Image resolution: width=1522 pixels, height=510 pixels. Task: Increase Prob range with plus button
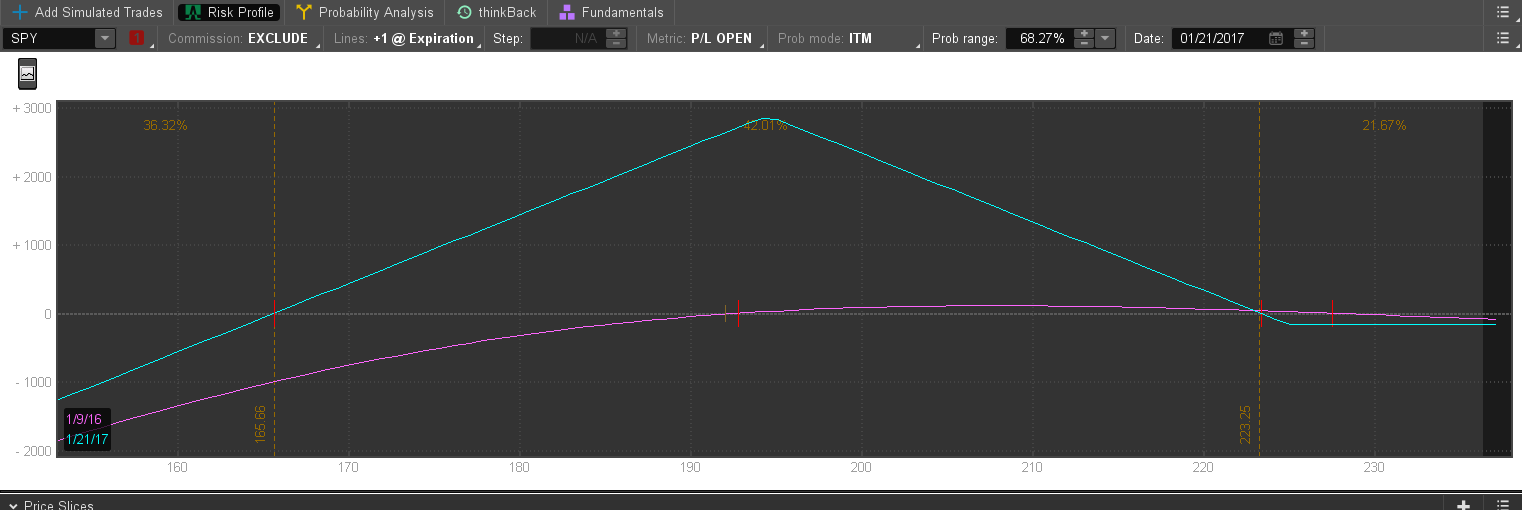click(x=1083, y=33)
